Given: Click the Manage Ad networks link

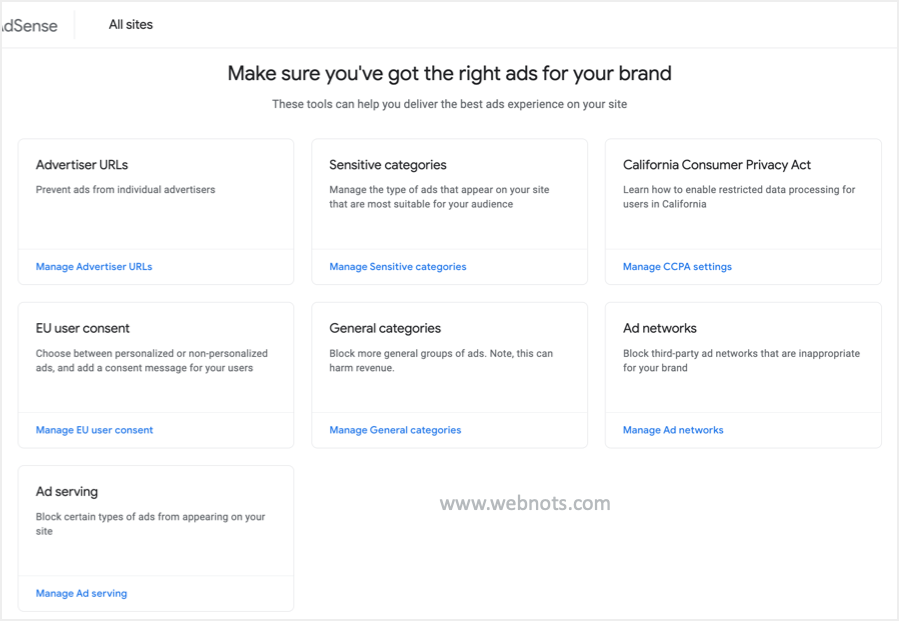Looking at the screenshot, I should point(673,430).
